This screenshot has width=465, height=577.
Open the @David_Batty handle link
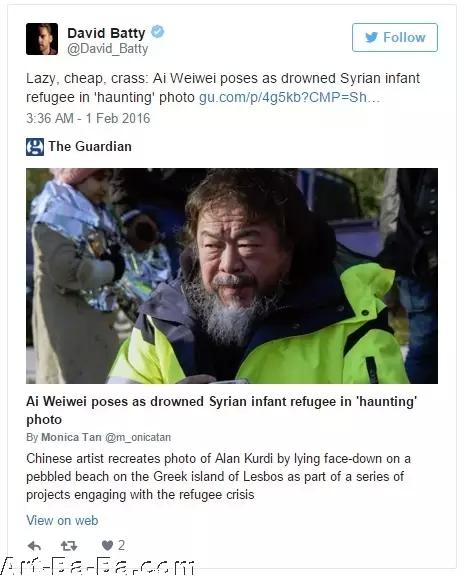point(107,49)
